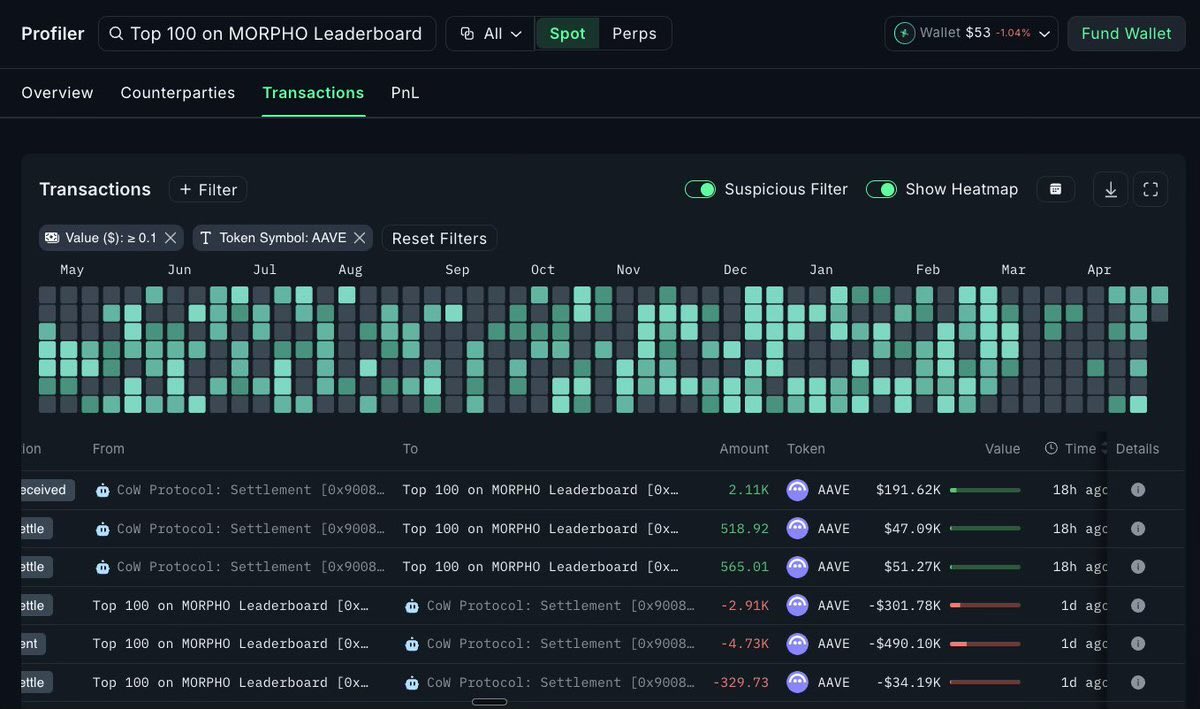The height and width of the screenshot is (709, 1200).
Task: Toggle the Suspicious Filter switch
Action: pyautogui.click(x=700, y=189)
